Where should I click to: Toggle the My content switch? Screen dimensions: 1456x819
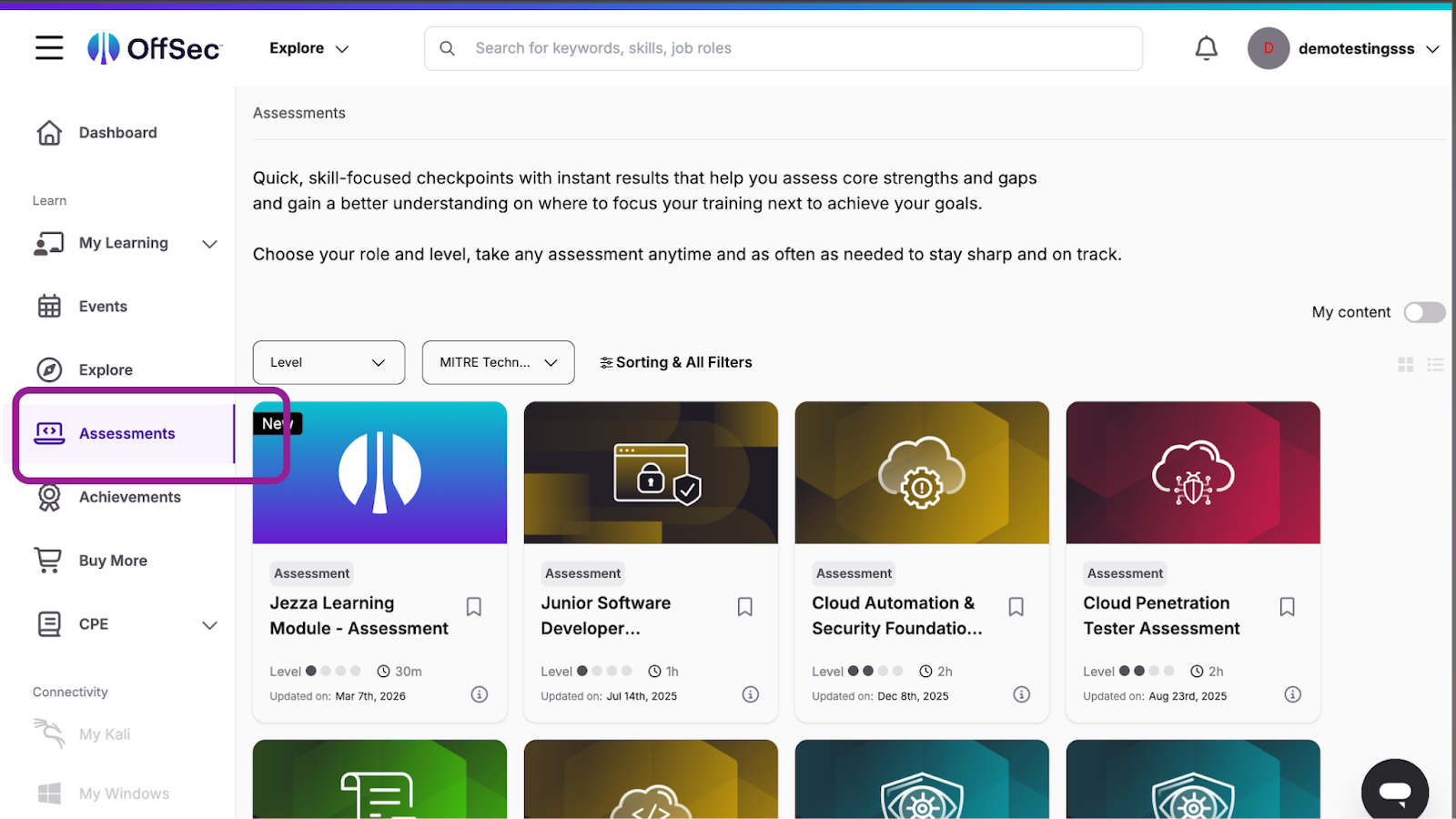(1423, 312)
